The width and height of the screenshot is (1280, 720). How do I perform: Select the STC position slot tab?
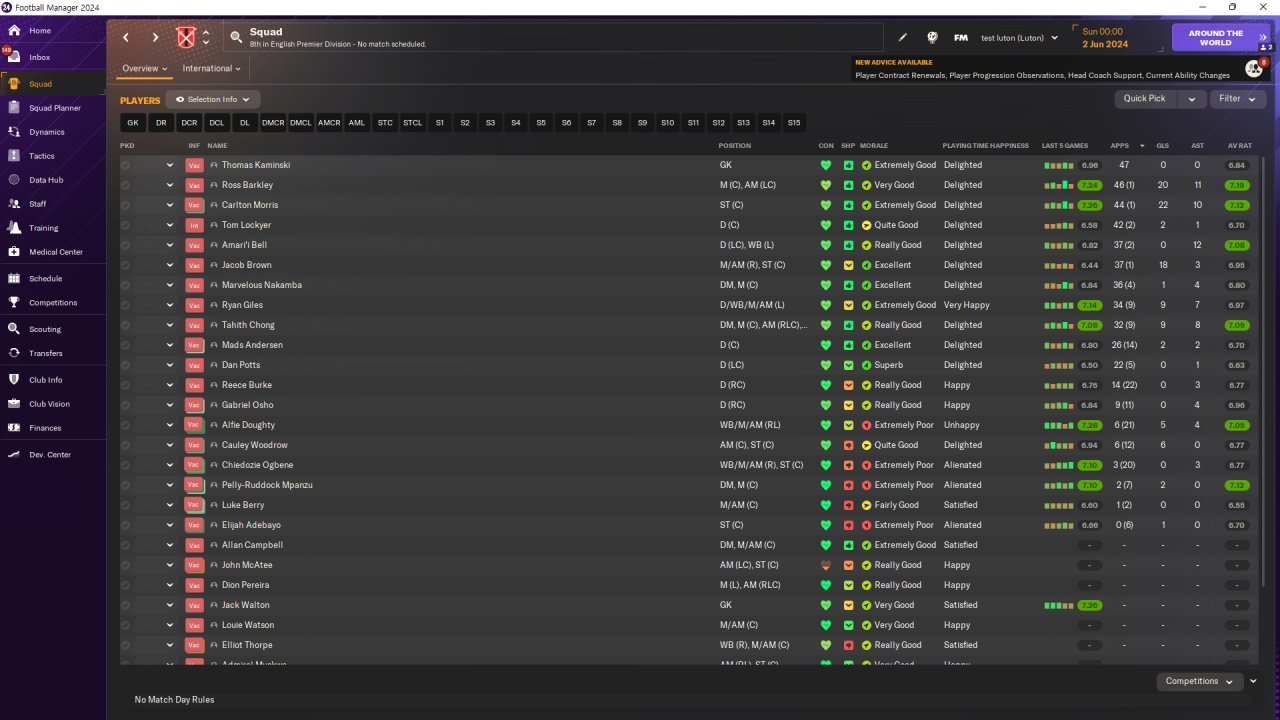385,123
